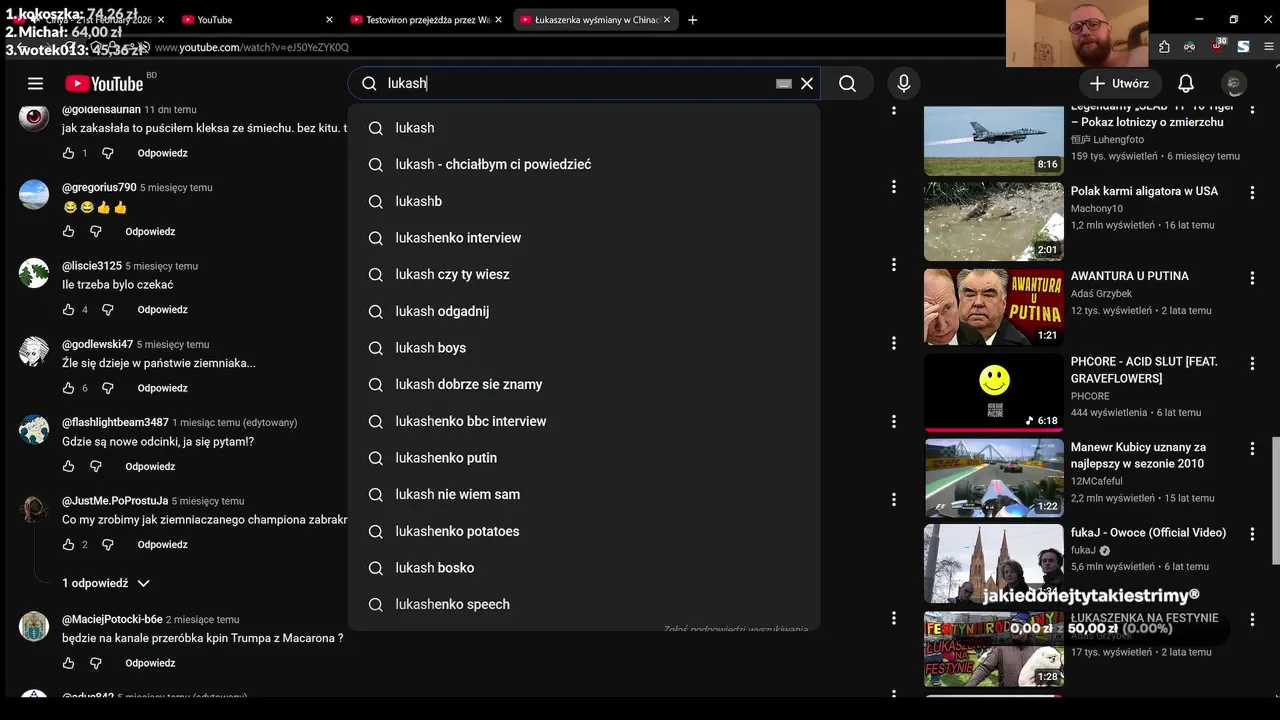Like the comment by @MaciejPotocki-b6e
Screen dimensions: 1280x720
(x=68, y=663)
